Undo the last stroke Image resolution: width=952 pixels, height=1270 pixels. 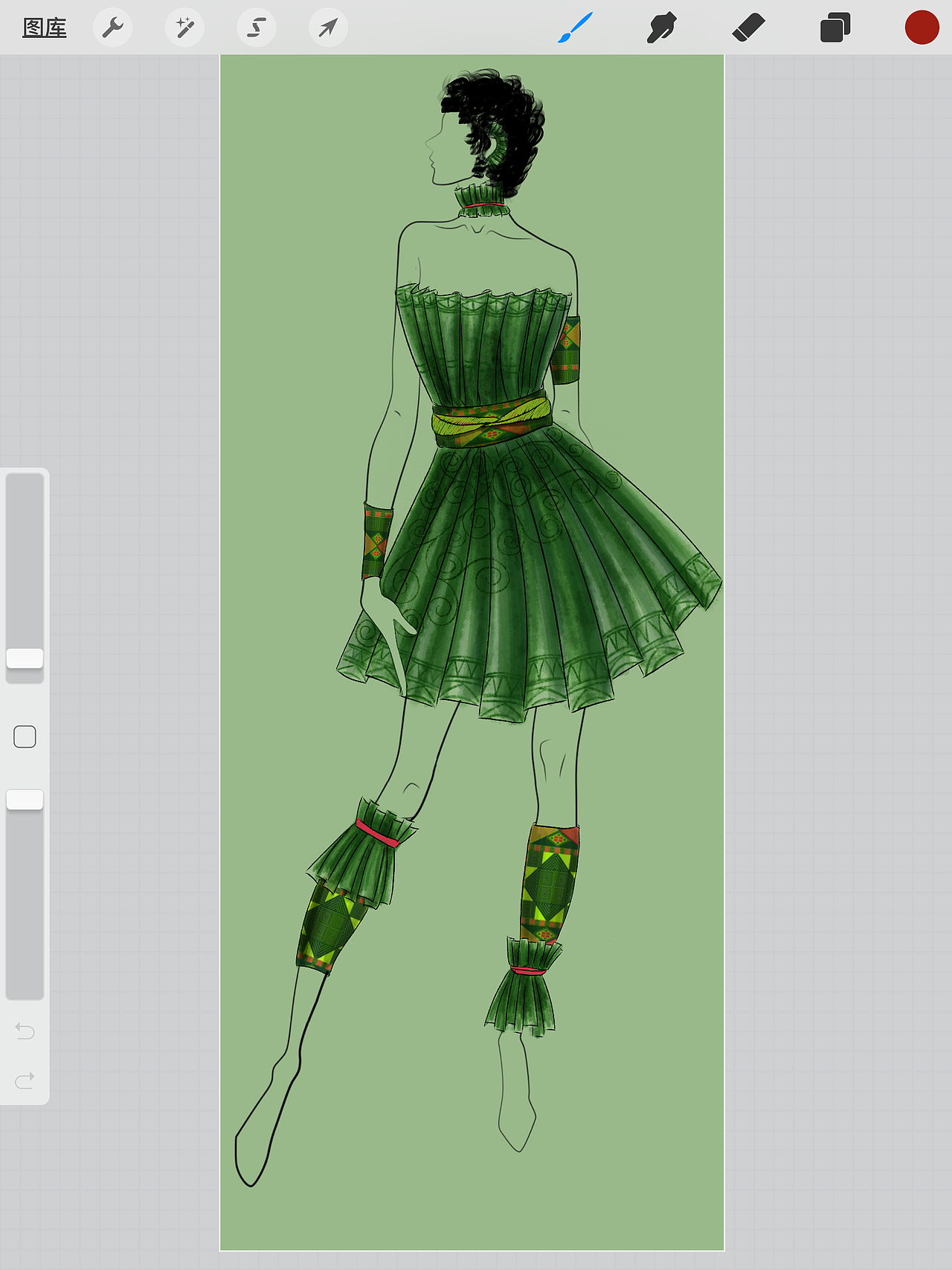click(25, 1031)
